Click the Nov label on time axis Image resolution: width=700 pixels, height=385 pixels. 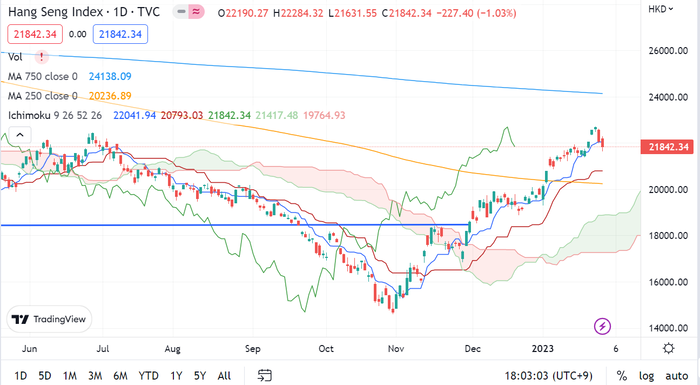396,348
